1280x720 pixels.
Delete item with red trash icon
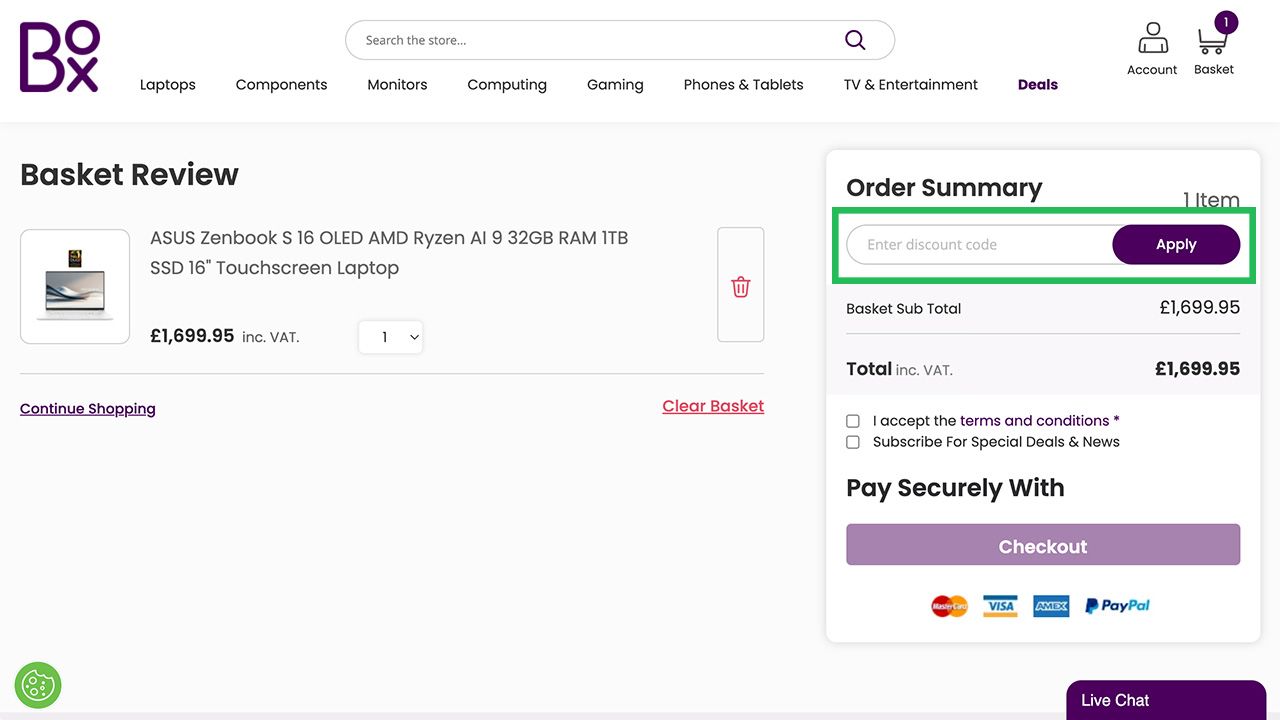click(741, 285)
